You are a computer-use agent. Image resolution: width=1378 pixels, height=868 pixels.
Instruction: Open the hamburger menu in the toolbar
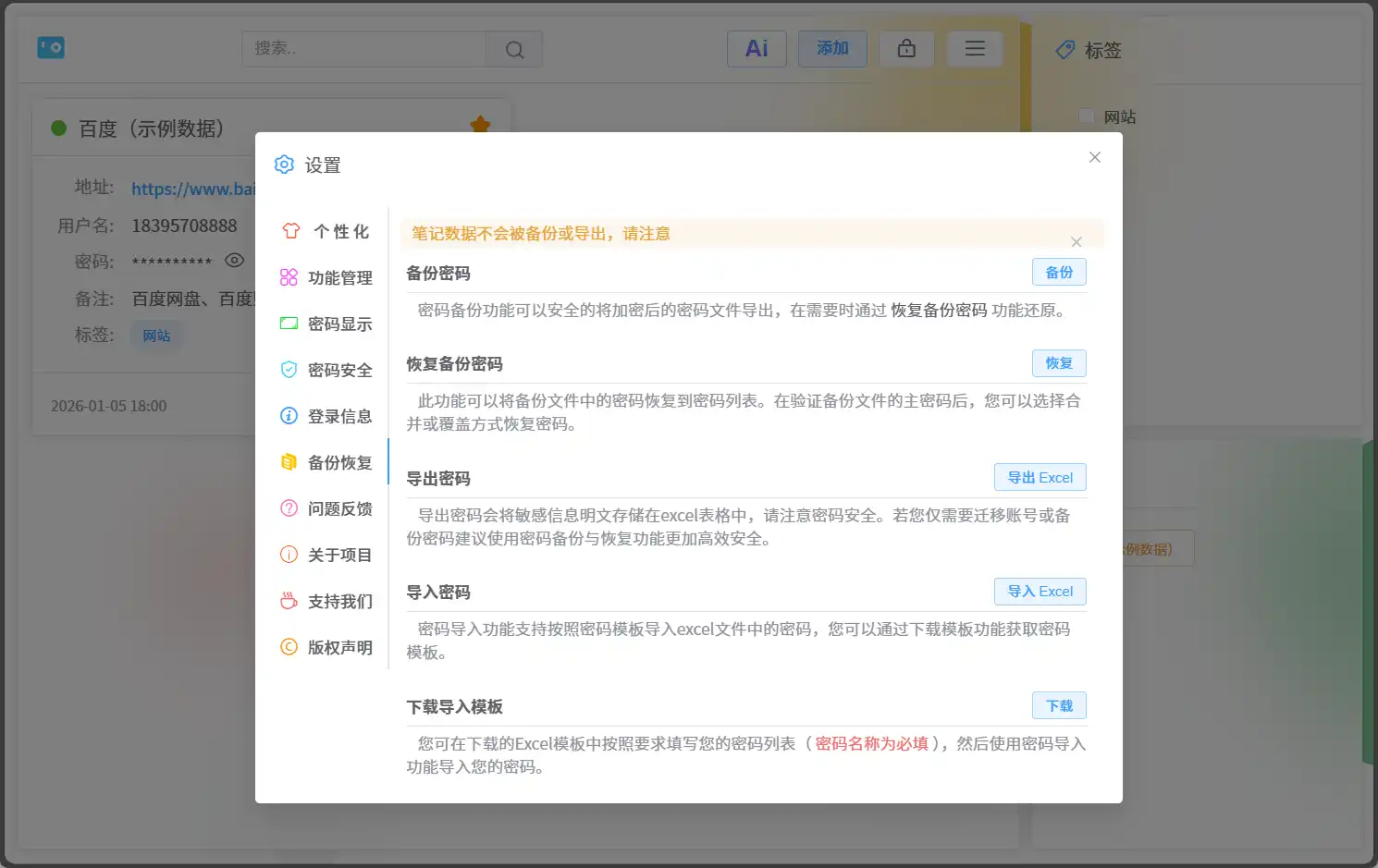tap(974, 48)
